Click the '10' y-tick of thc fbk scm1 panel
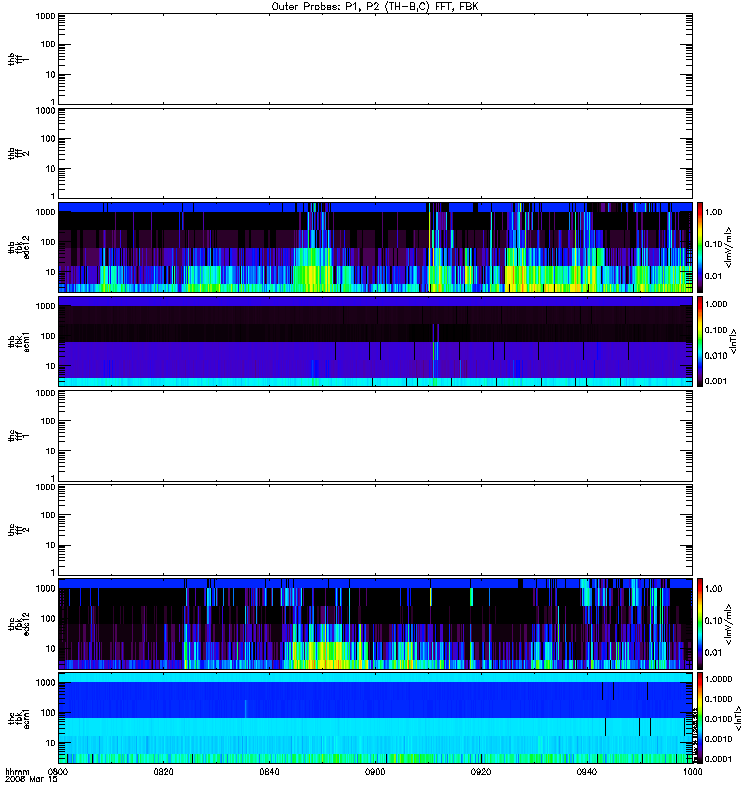The height and width of the screenshot is (800, 750). tap(51, 743)
